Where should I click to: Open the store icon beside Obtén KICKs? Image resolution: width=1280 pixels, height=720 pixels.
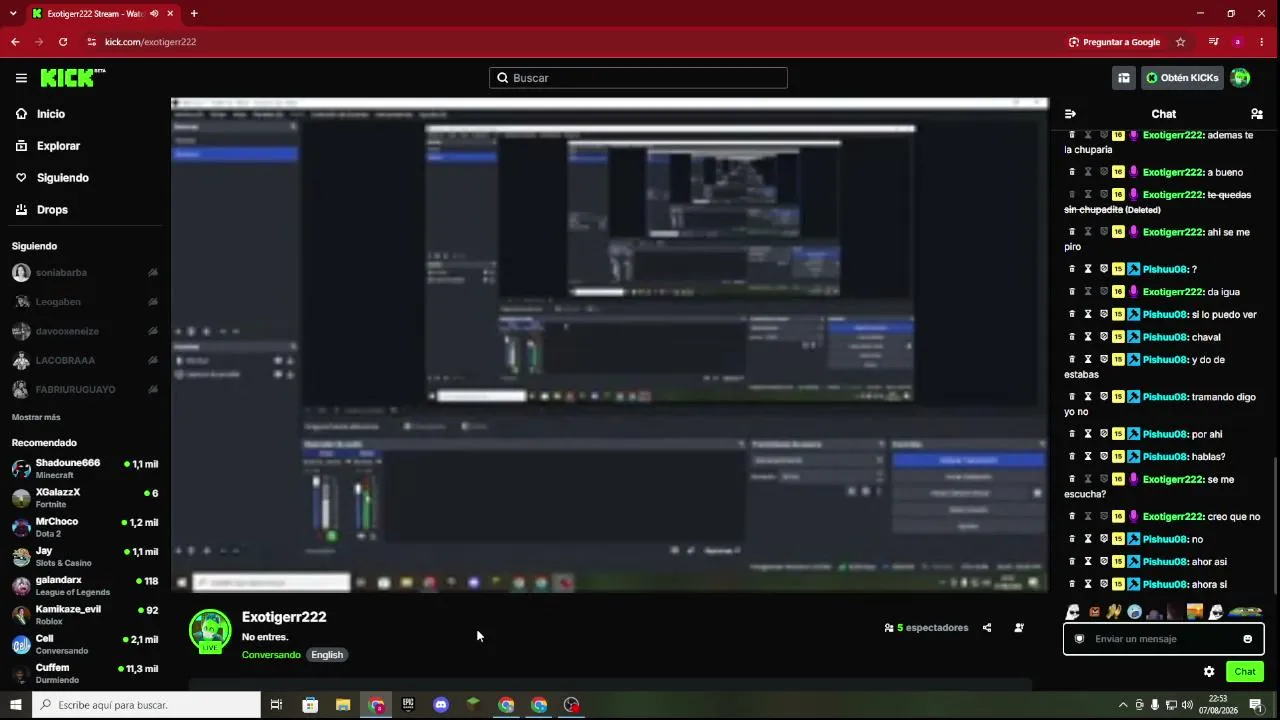pos(1124,78)
